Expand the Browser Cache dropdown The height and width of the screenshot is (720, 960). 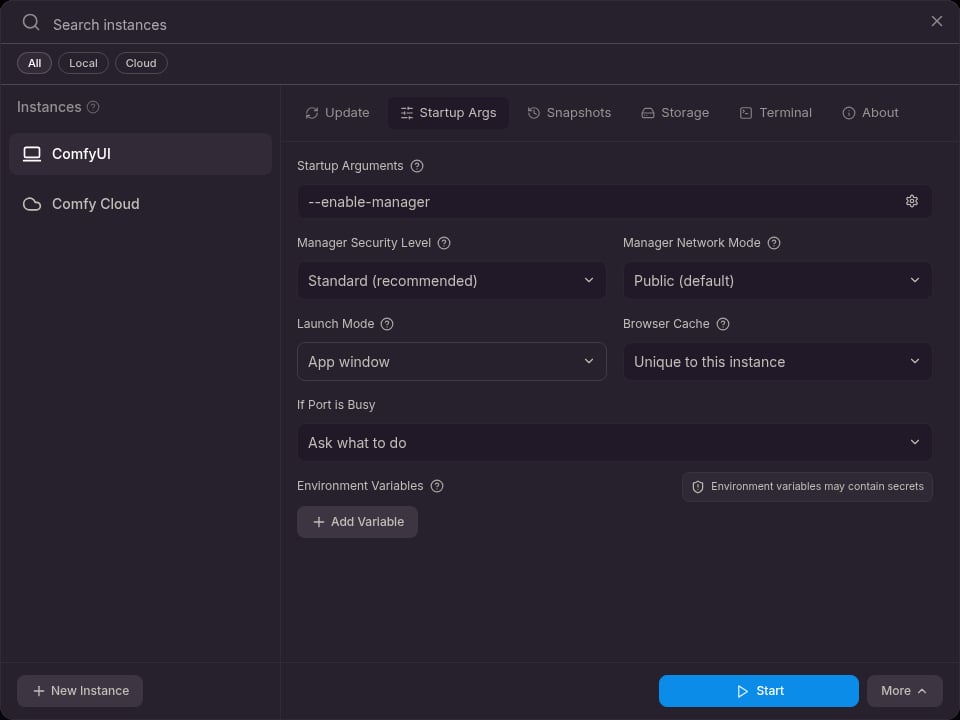click(x=778, y=362)
